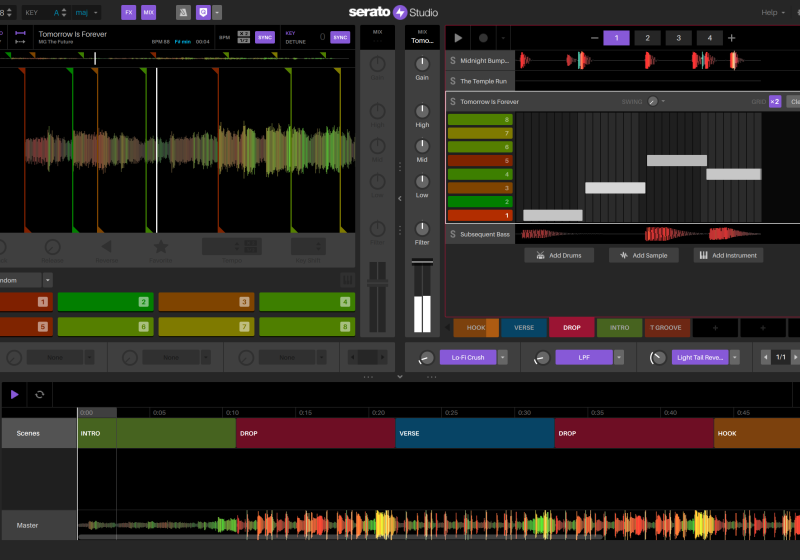Open the Random mode dropdown arrow

coord(47,280)
